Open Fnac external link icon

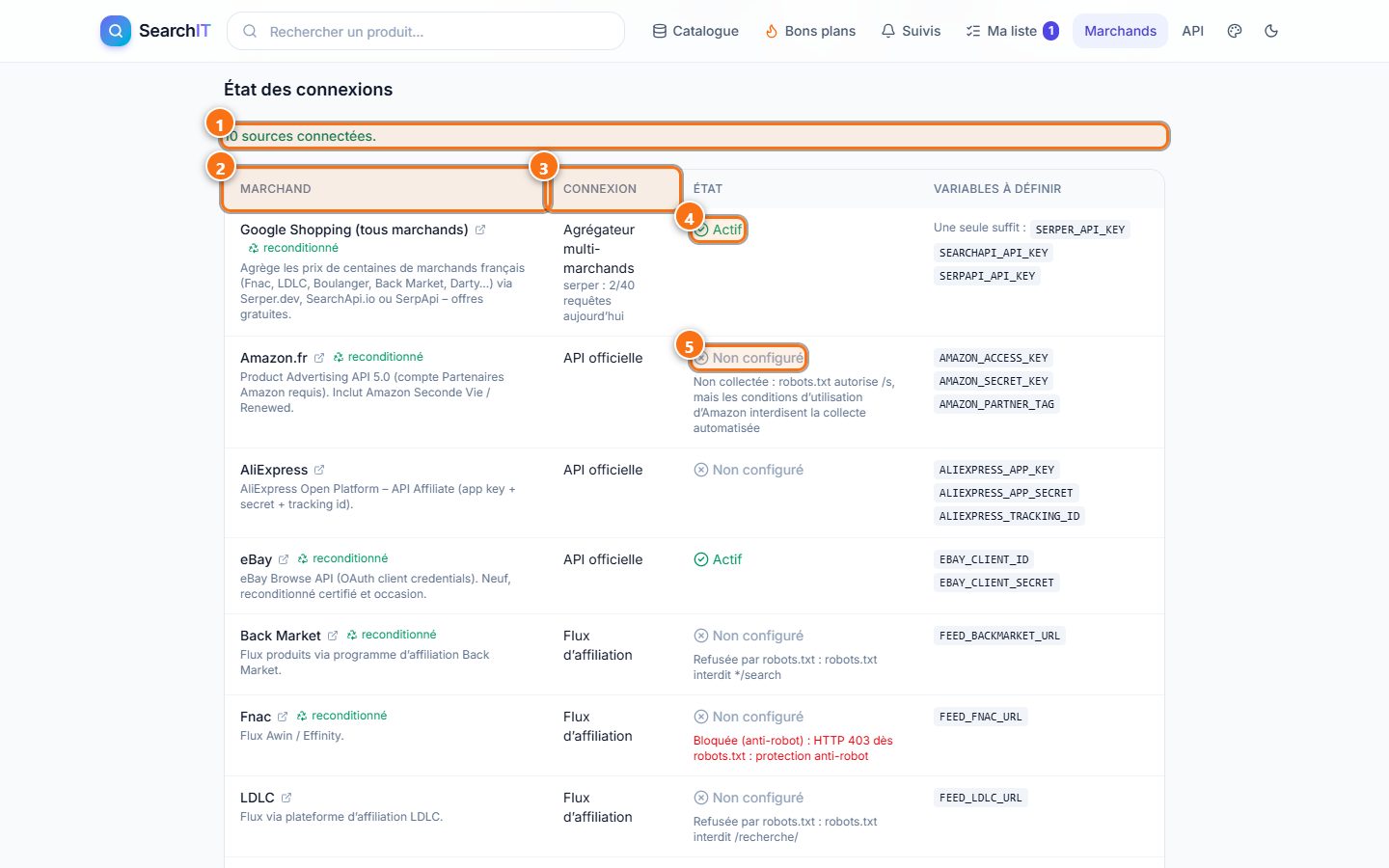pos(283,717)
